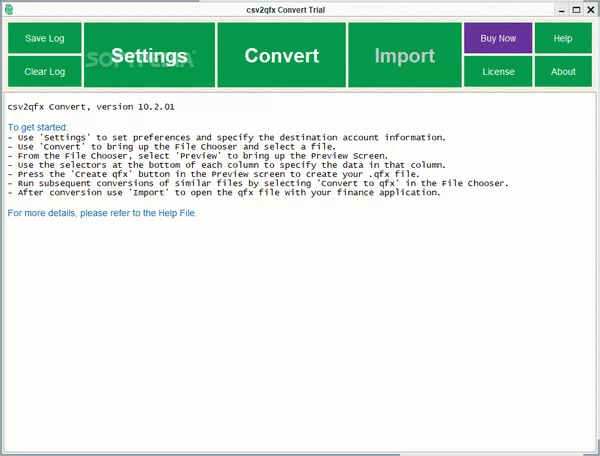600x456 pixels.
Task: Open the Import function
Action: pyautogui.click(x=405, y=55)
